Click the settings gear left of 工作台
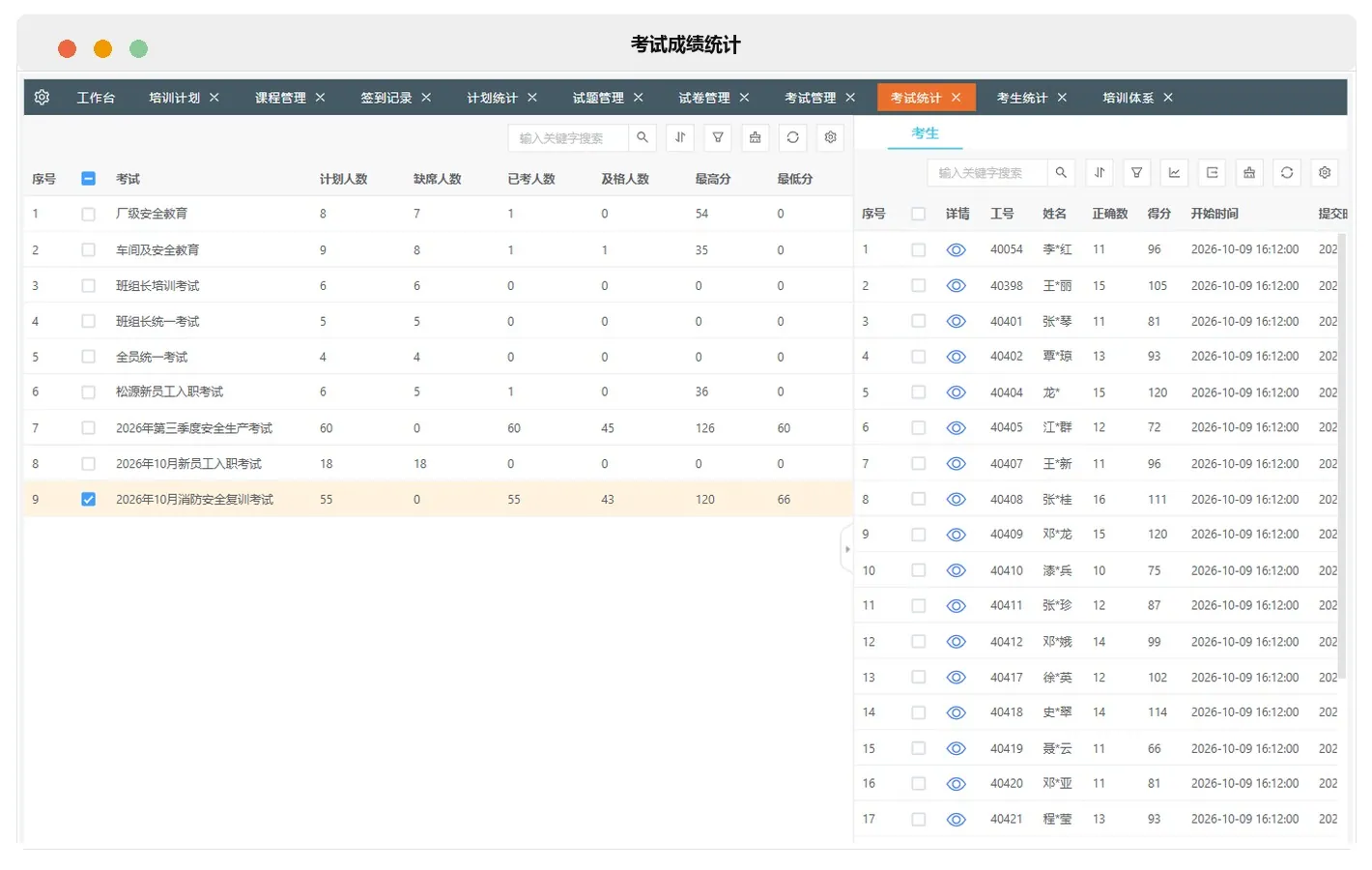The image size is (1372, 870). [42, 98]
